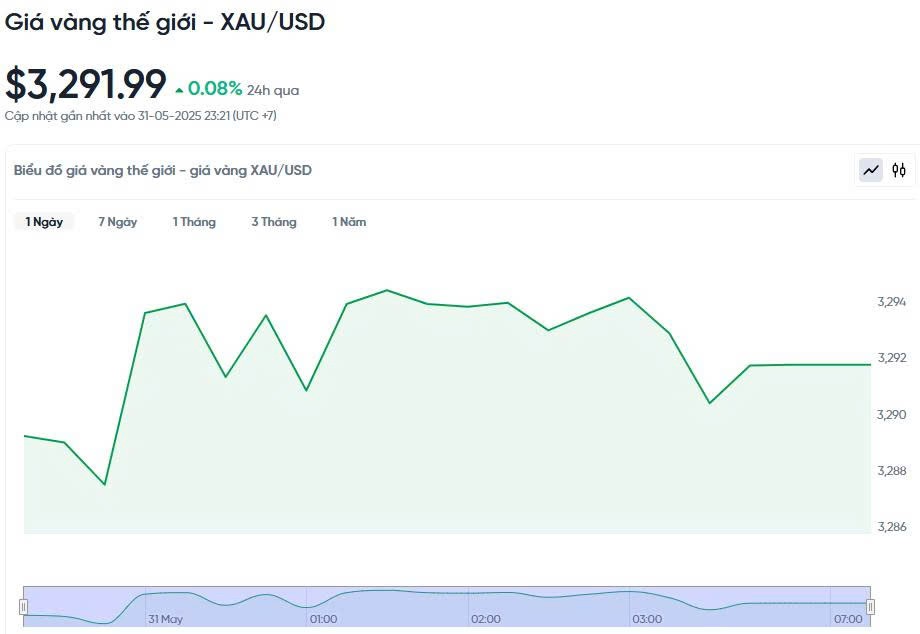This screenshot has height=634, width=920.
Task: Click the 03:00 marker in the navigator
Action: coord(647,619)
